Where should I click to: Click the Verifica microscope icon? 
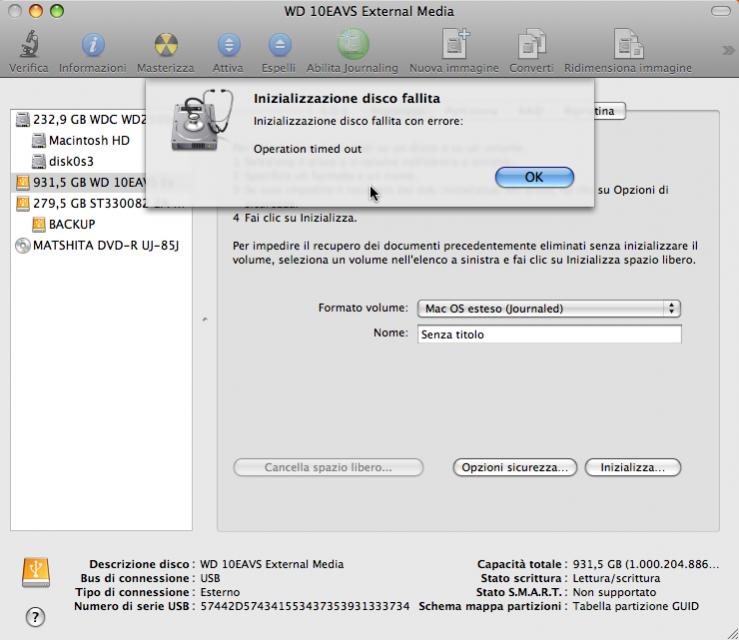29,44
